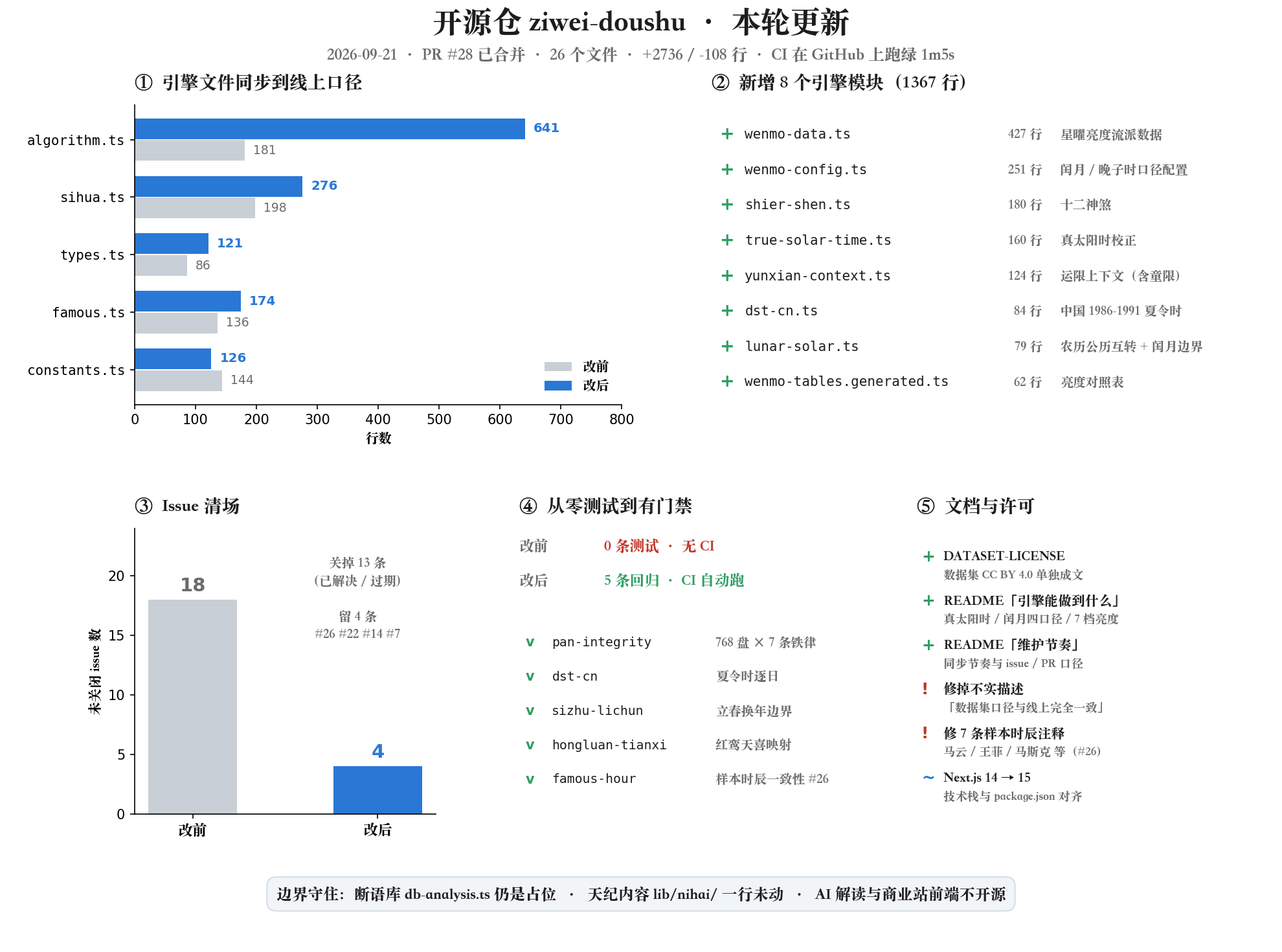The width and height of the screenshot is (1282, 952).
Task: Click the famous.ts axis label
Action: tap(88, 313)
